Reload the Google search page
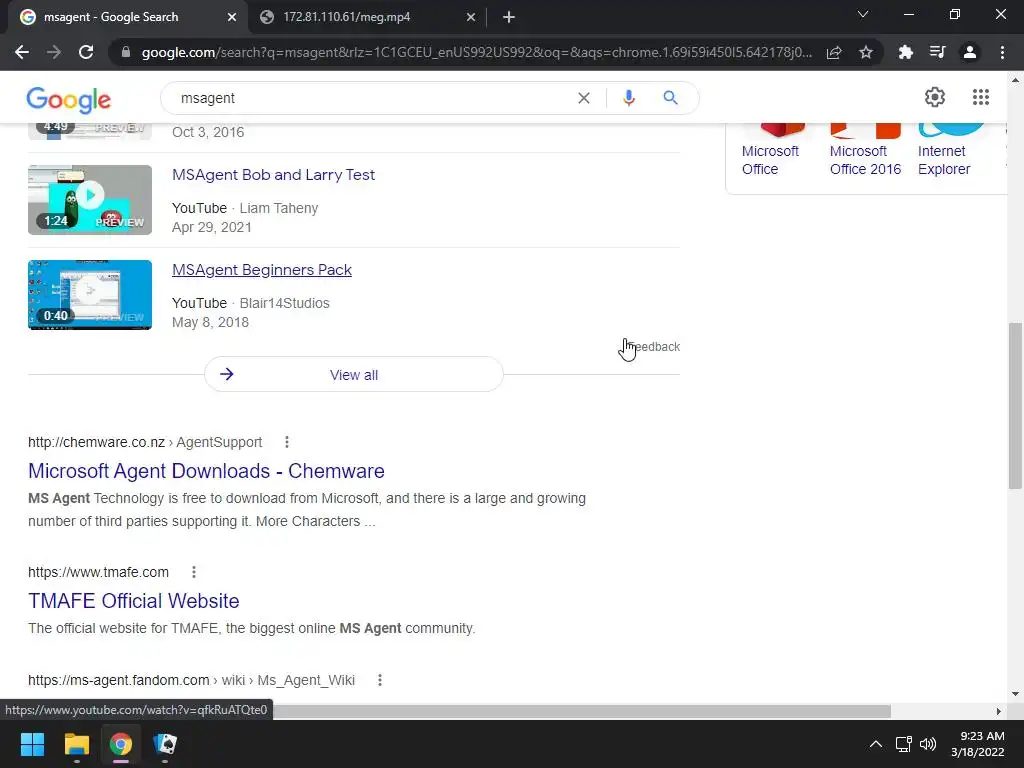Image resolution: width=1024 pixels, height=768 pixels. coord(86,52)
